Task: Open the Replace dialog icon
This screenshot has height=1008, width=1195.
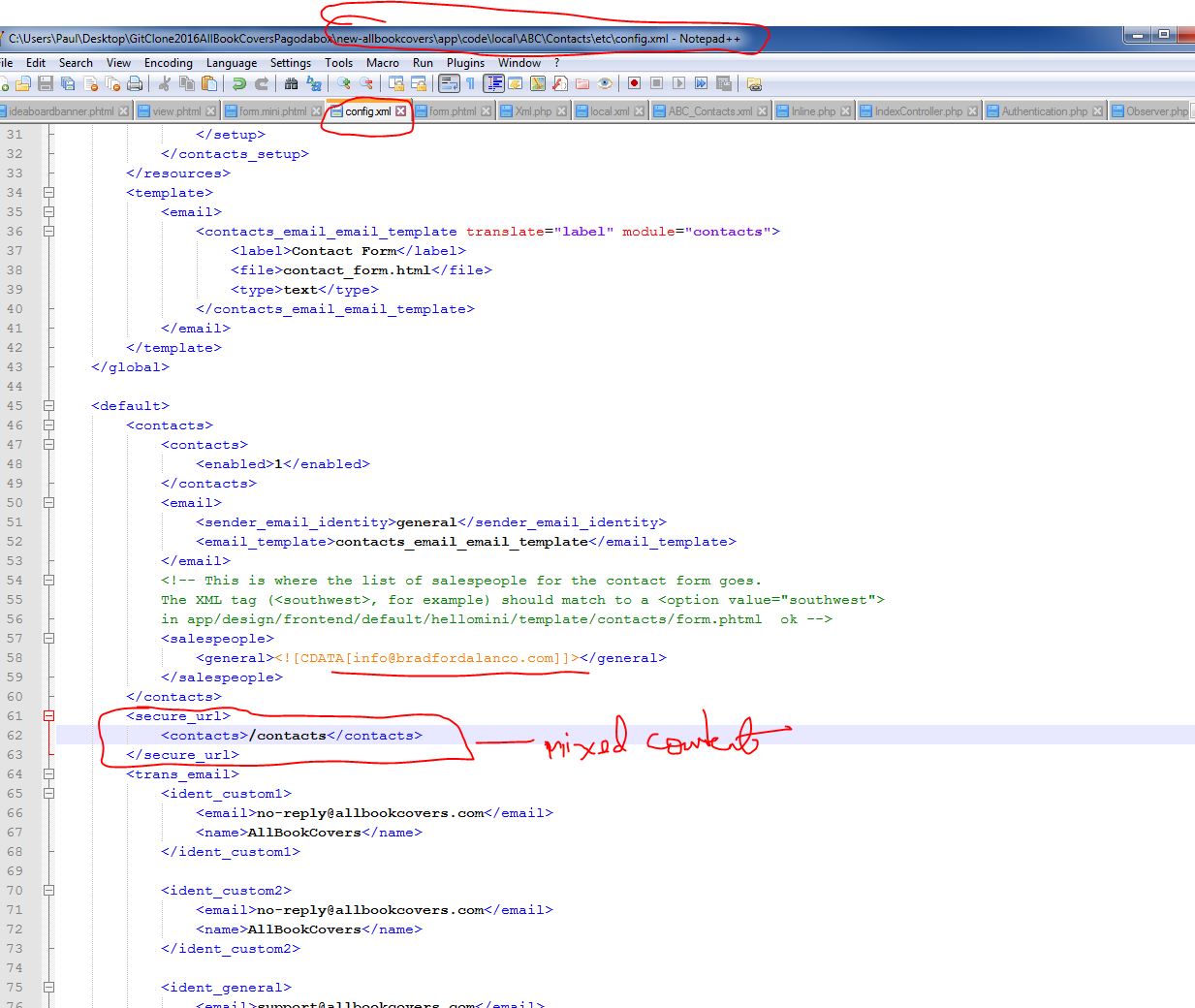Action: click(x=313, y=83)
